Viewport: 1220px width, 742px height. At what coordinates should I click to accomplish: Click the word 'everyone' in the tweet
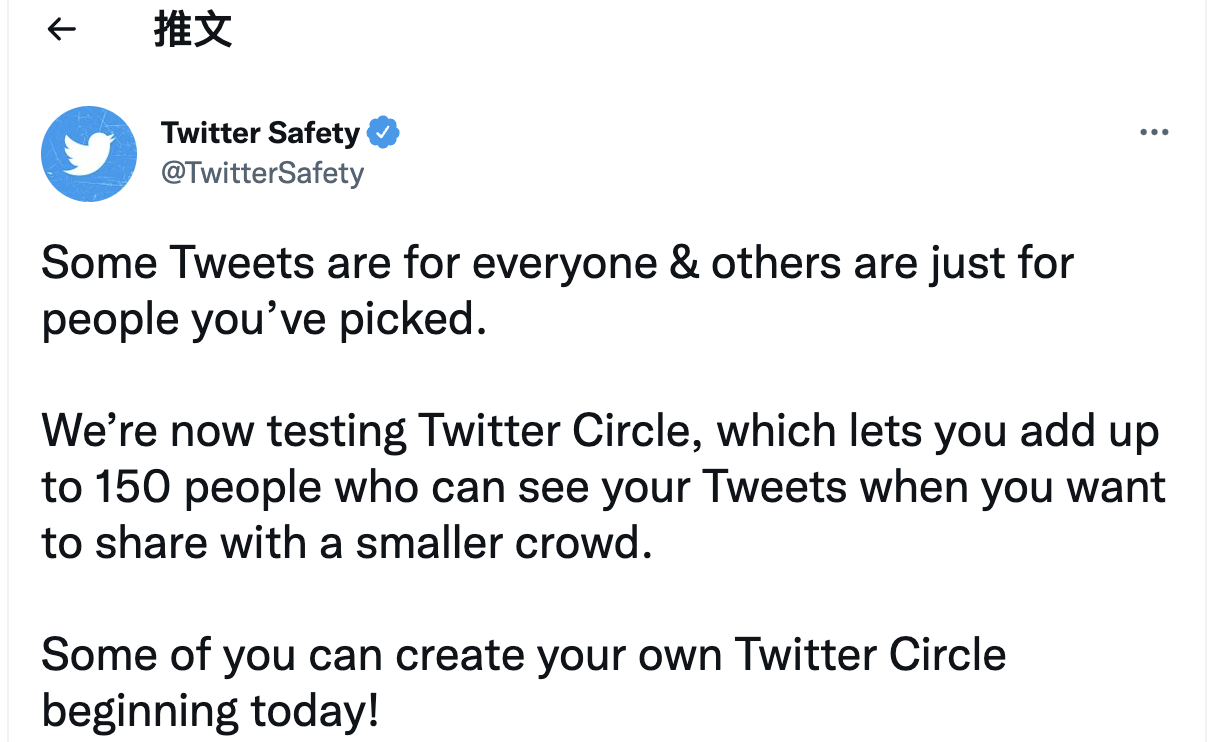[x=564, y=267]
